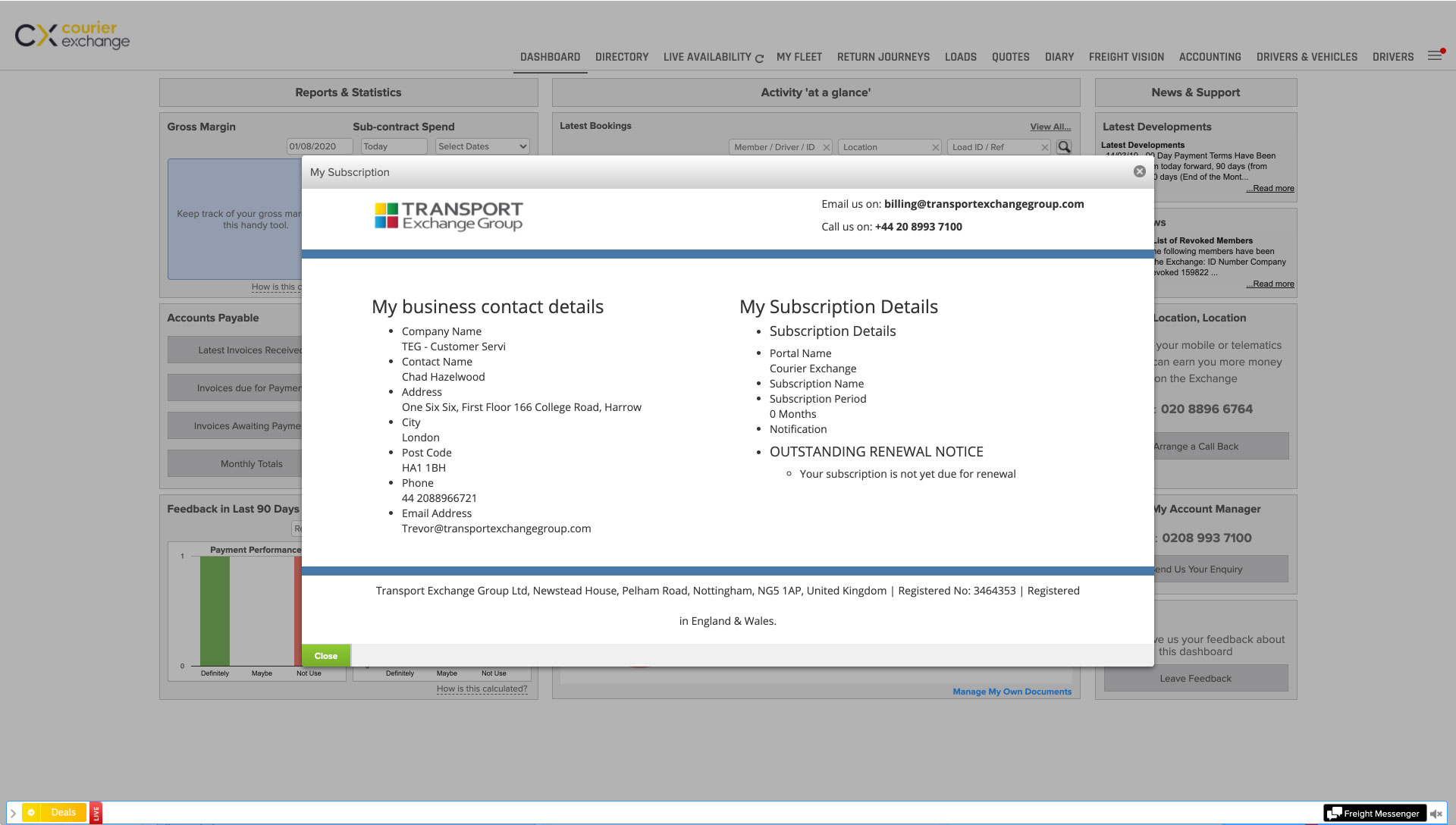Image resolution: width=1456 pixels, height=825 pixels.
Task: Click the Activity 'at a glance' header
Action: [x=816, y=93]
